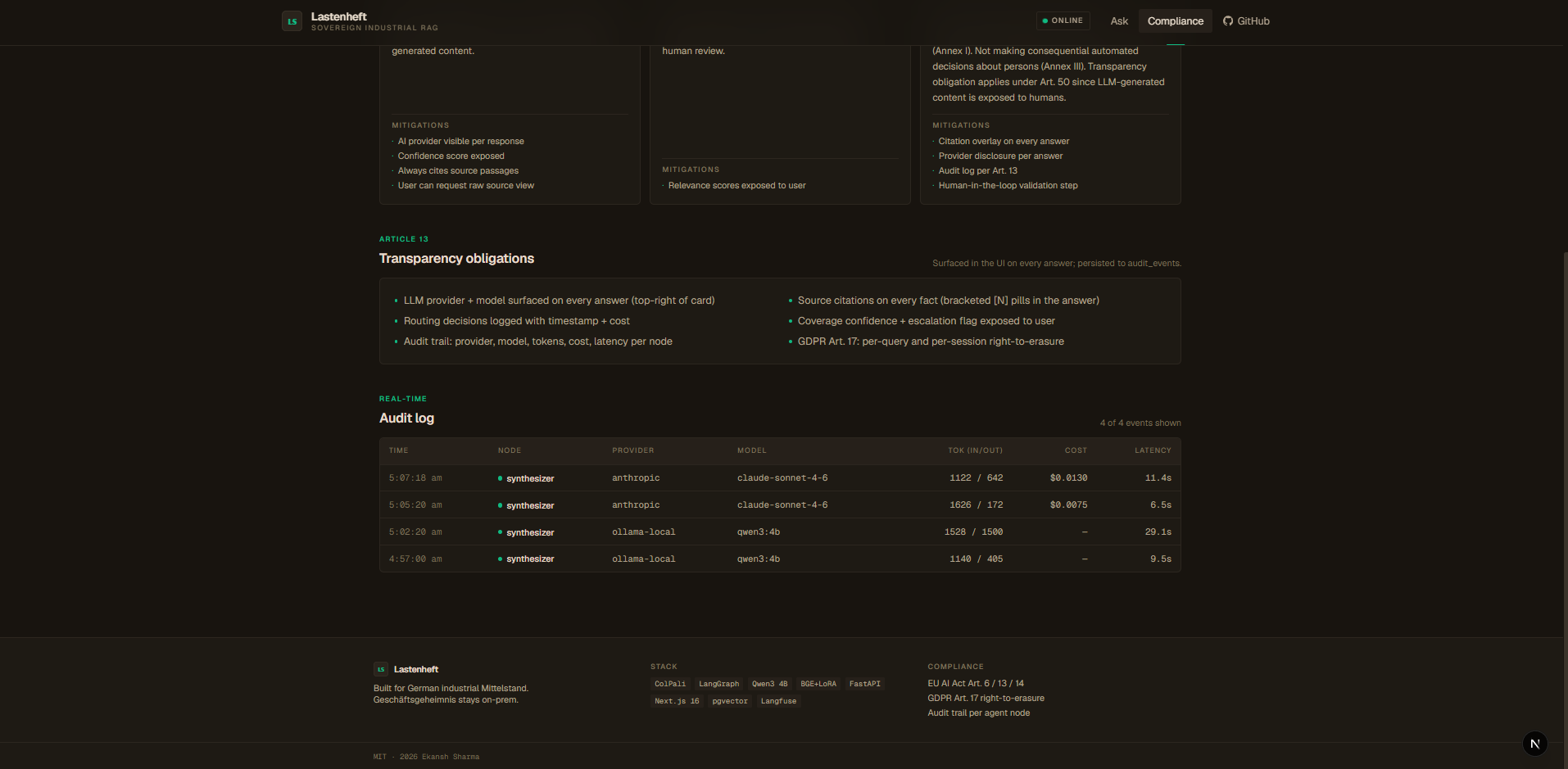Click 'Audit trail per agent node' footer text
The image size is (1568, 769).
[979, 713]
